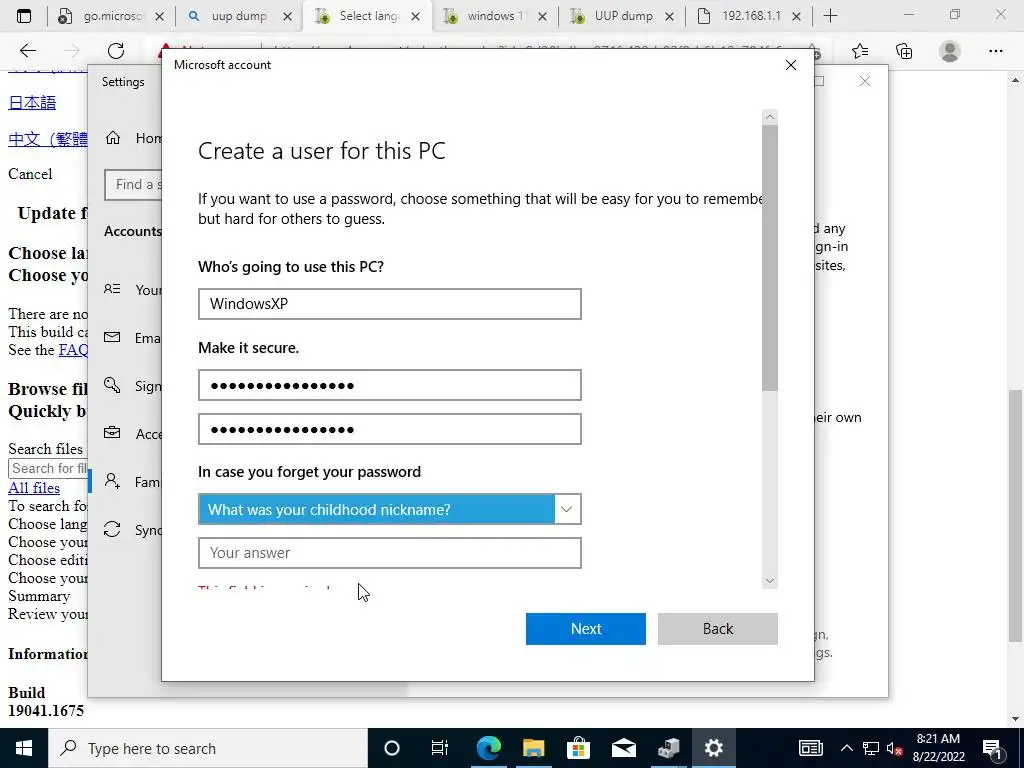Open Windows Start menu

[x=24, y=748]
